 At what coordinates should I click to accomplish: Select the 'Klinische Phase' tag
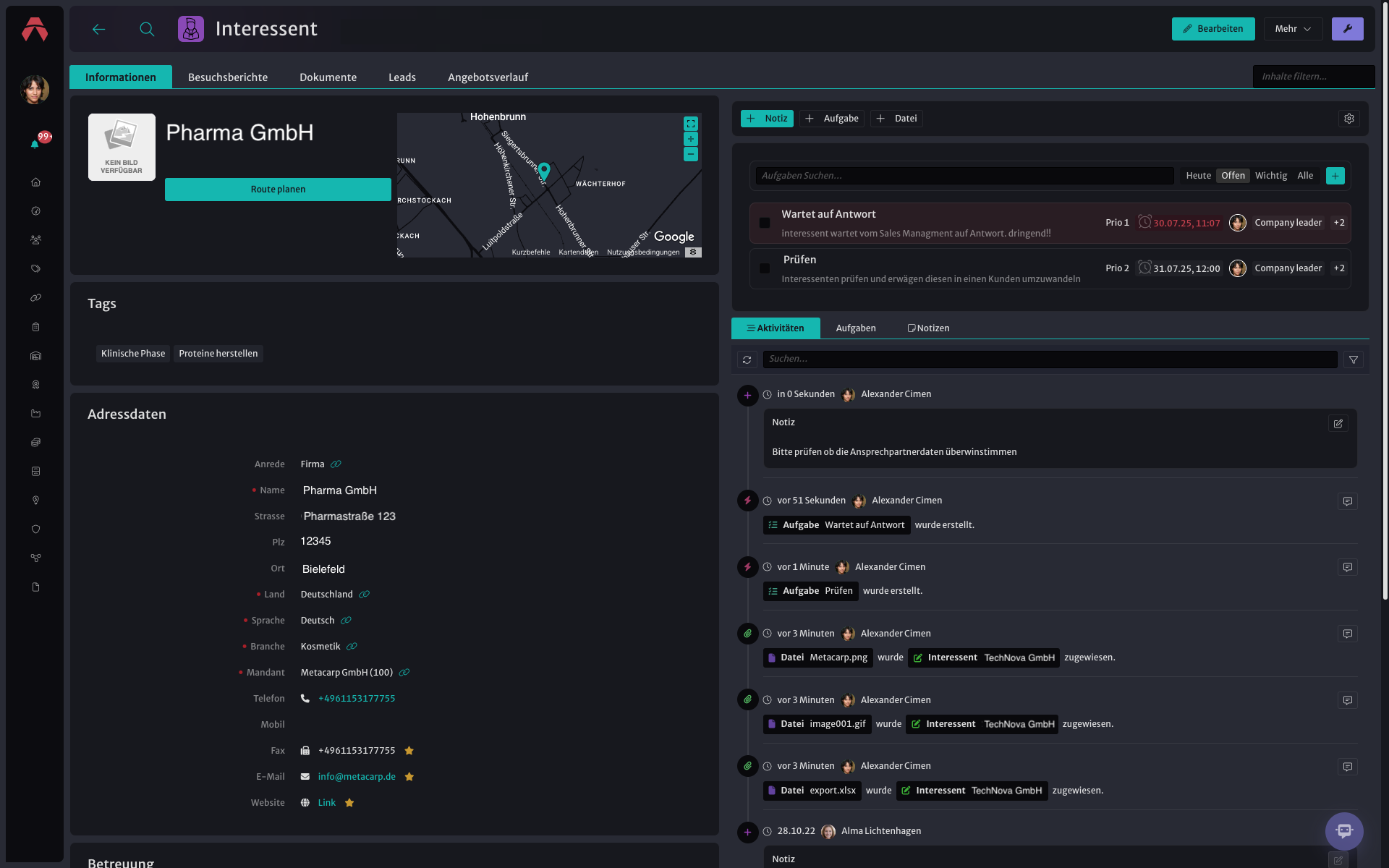click(133, 354)
